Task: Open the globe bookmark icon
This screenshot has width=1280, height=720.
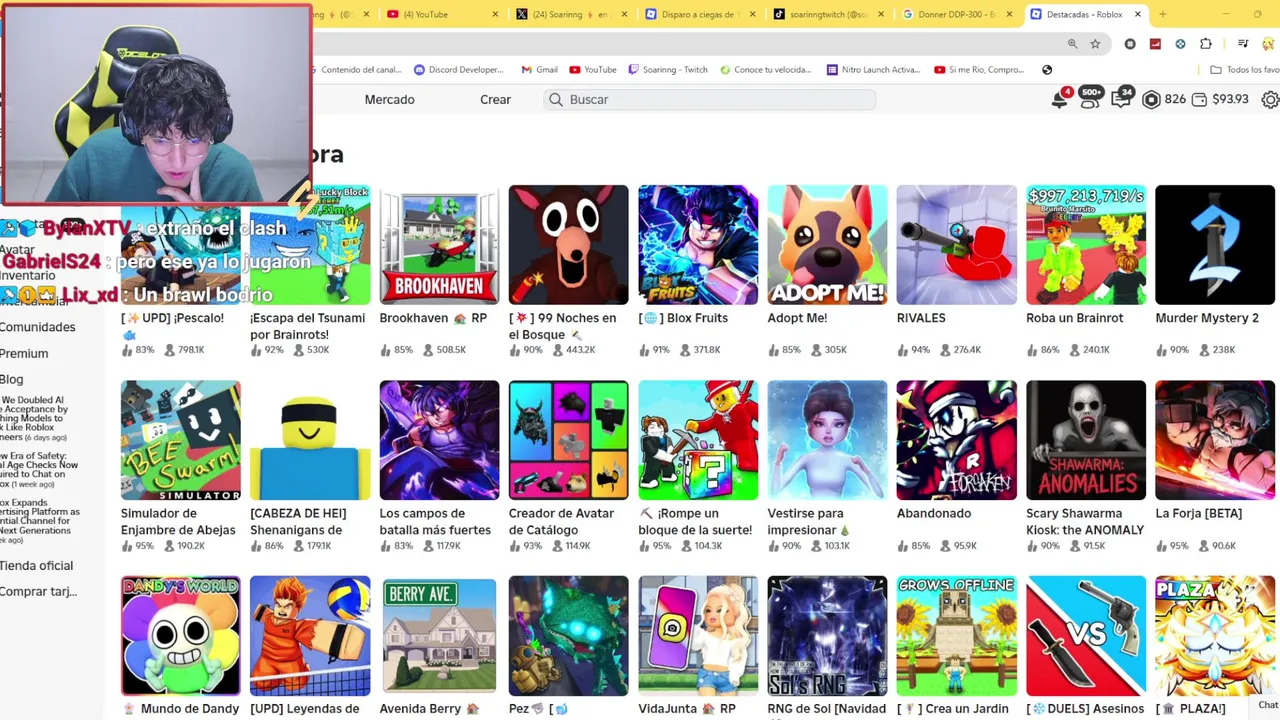Action: point(1047,70)
